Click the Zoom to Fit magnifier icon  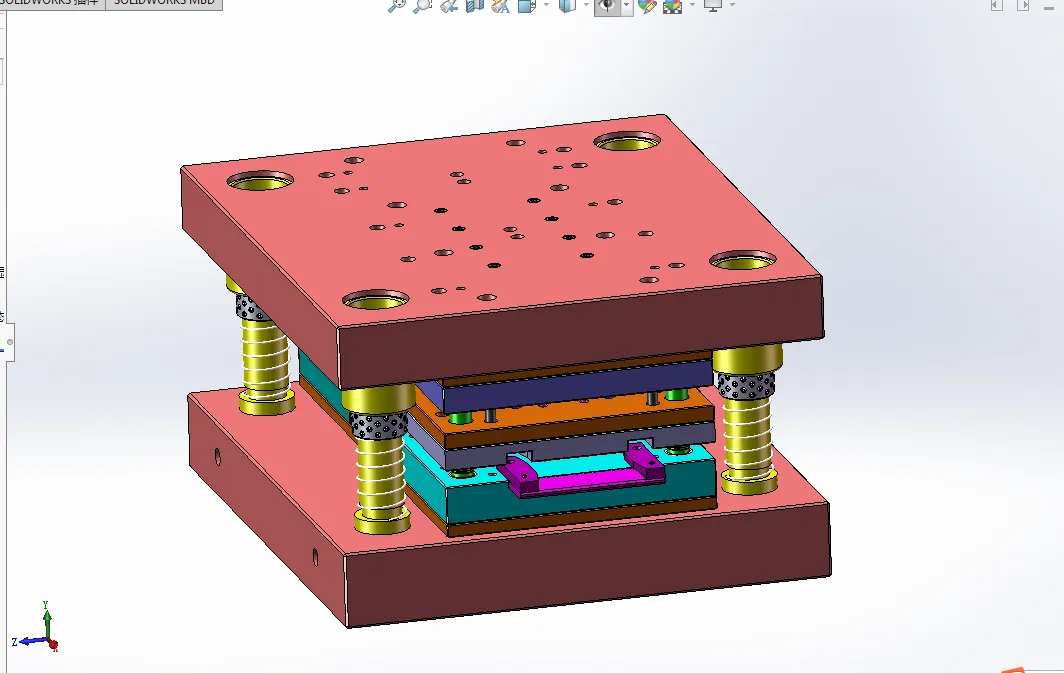pos(396,5)
